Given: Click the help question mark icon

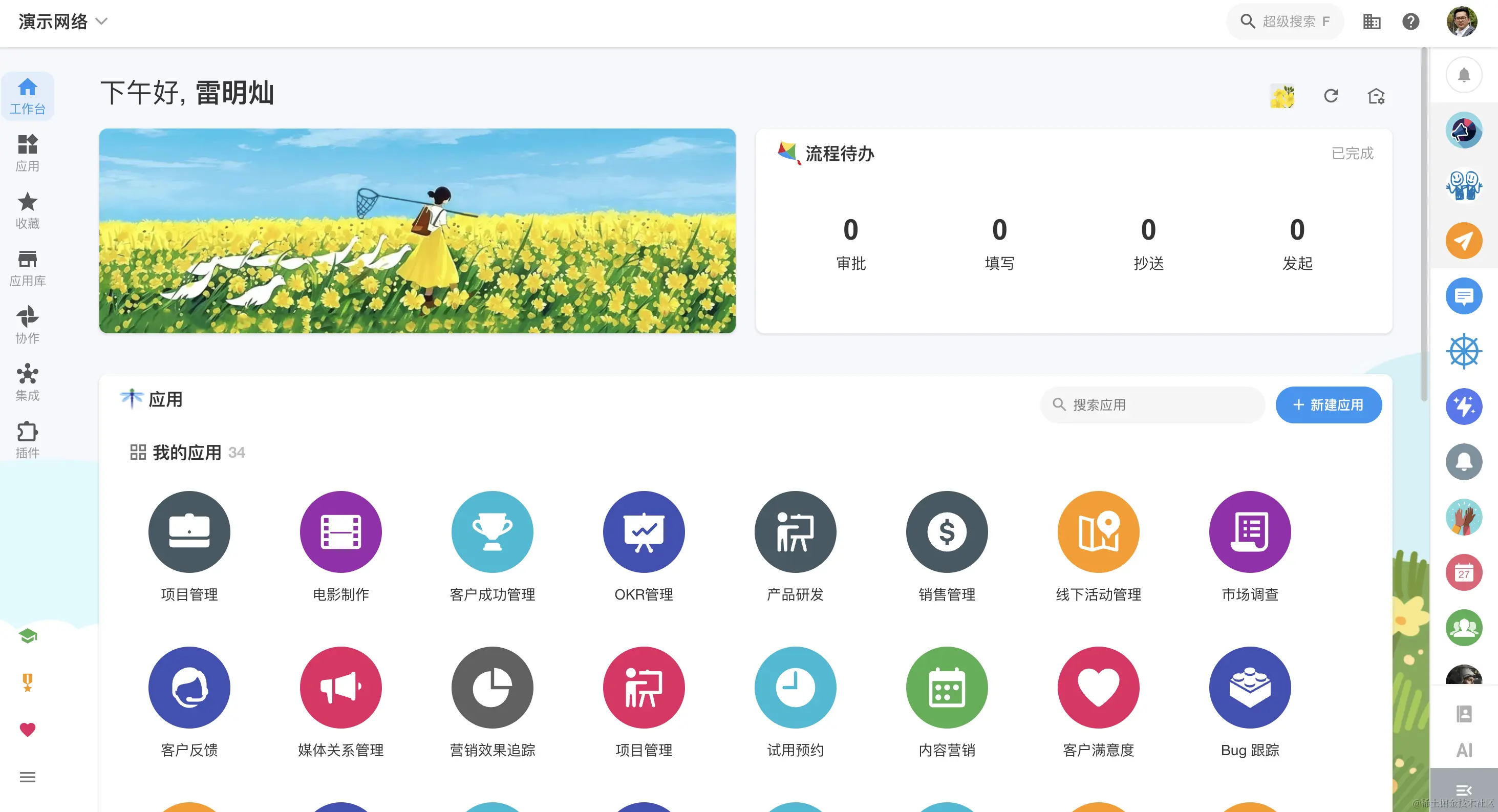Looking at the screenshot, I should (x=1410, y=22).
